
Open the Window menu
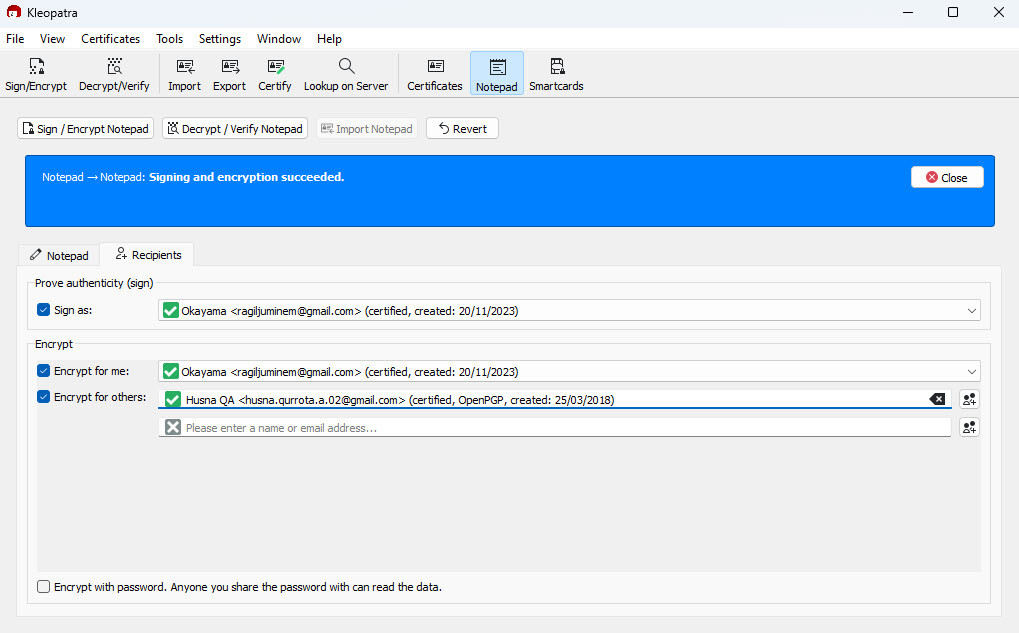coord(279,39)
